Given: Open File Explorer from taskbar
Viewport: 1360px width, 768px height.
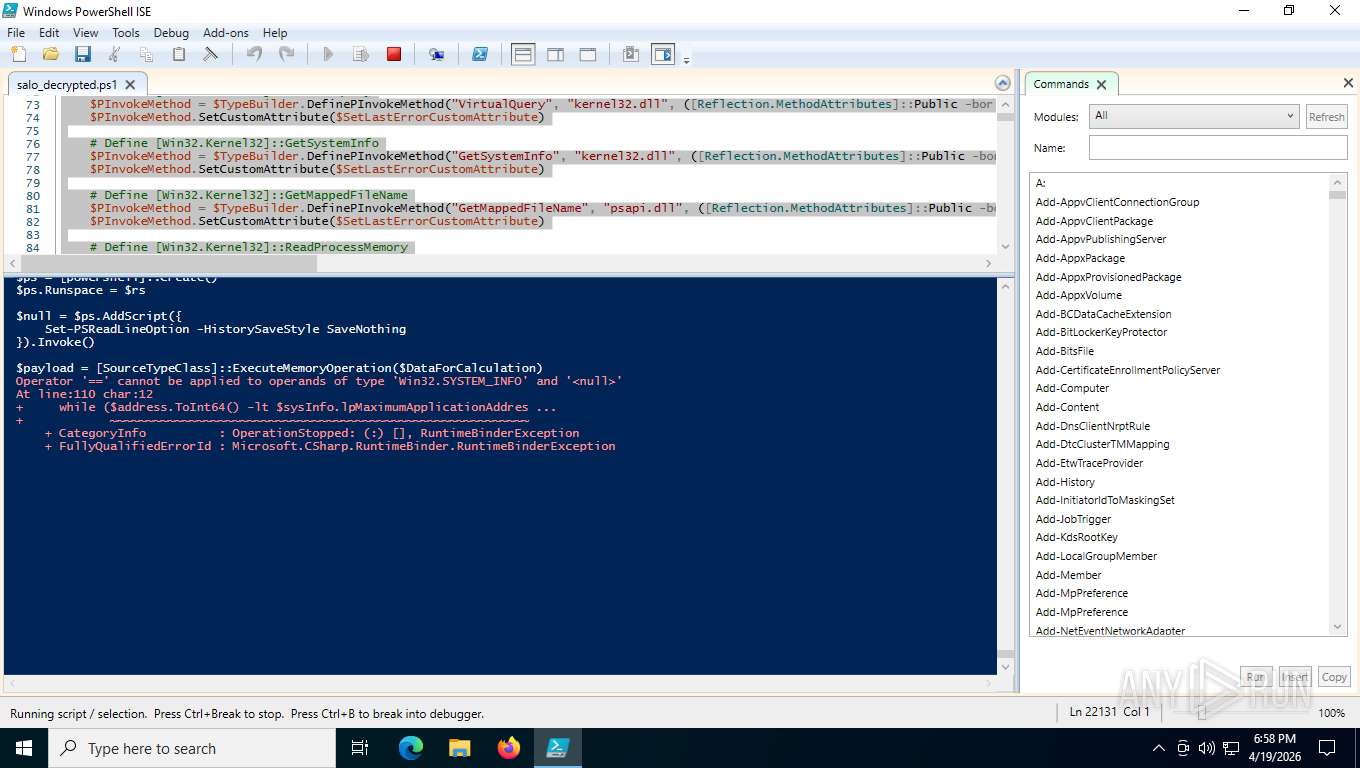Looking at the screenshot, I should point(459,748).
